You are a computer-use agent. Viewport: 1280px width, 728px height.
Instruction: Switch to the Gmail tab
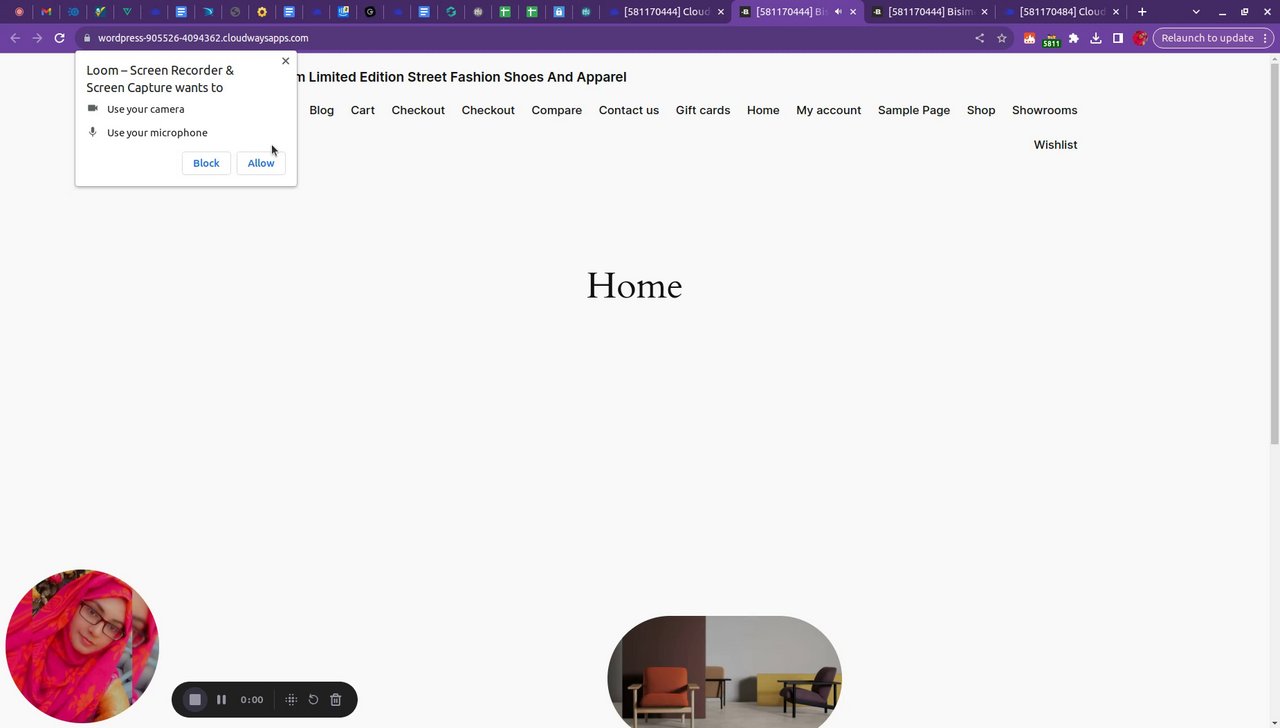[46, 12]
